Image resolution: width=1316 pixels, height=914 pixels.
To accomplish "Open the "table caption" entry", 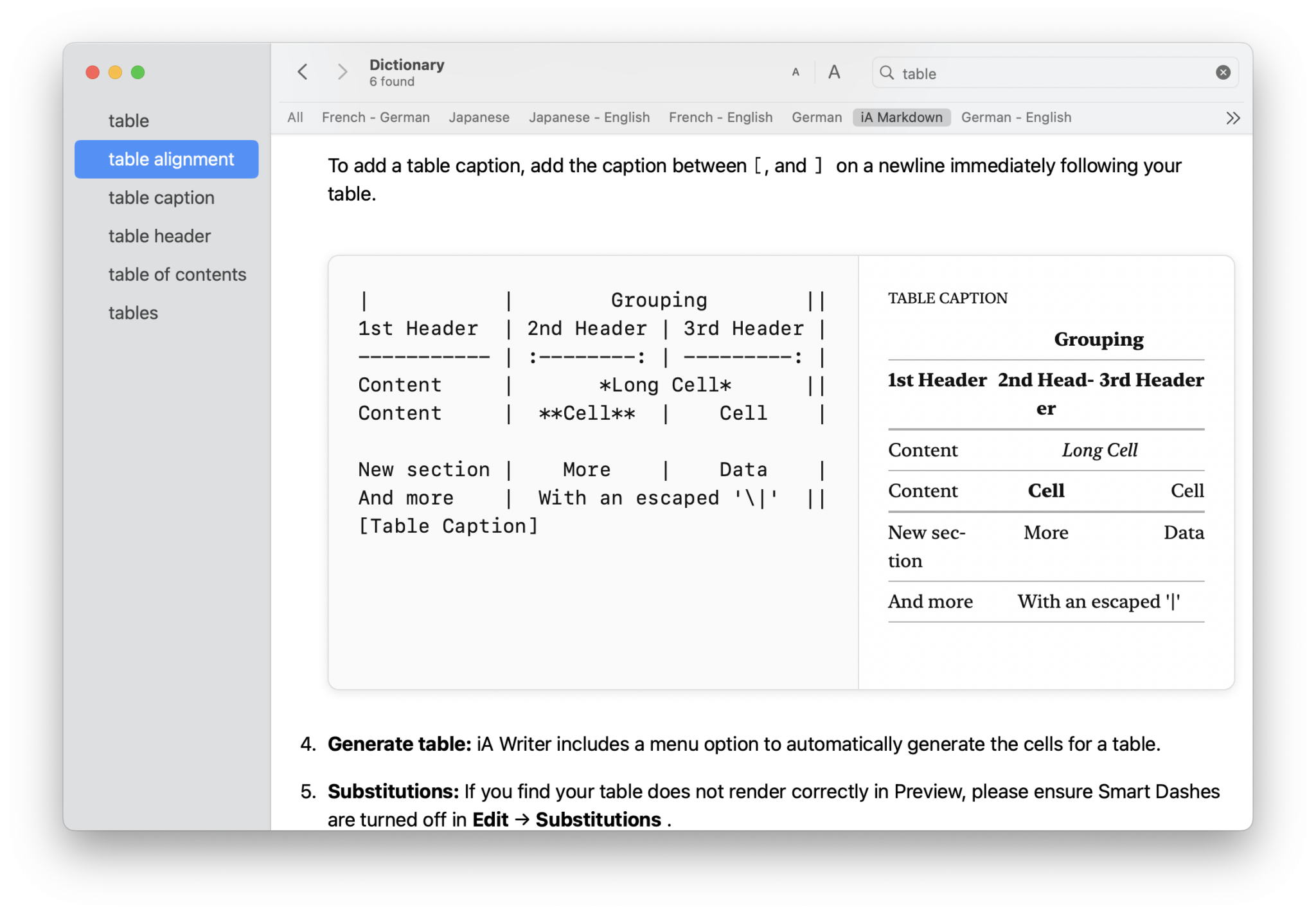I will [161, 197].
